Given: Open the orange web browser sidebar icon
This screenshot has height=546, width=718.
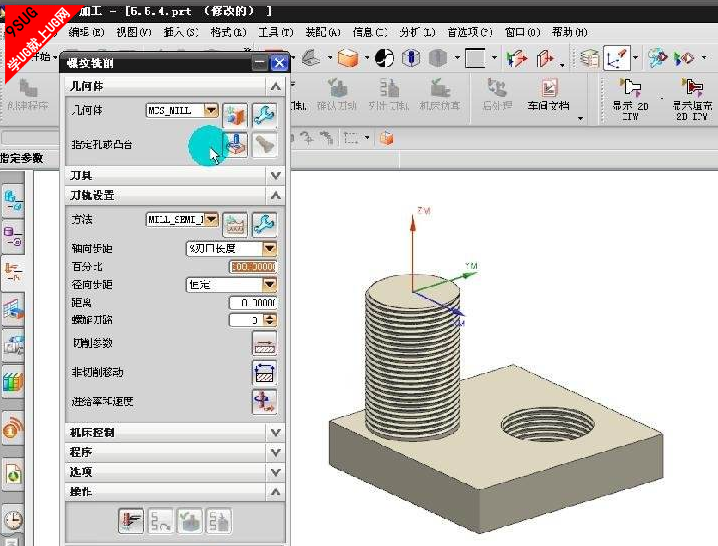Looking at the screenshot, I should [x=13, y=429].
